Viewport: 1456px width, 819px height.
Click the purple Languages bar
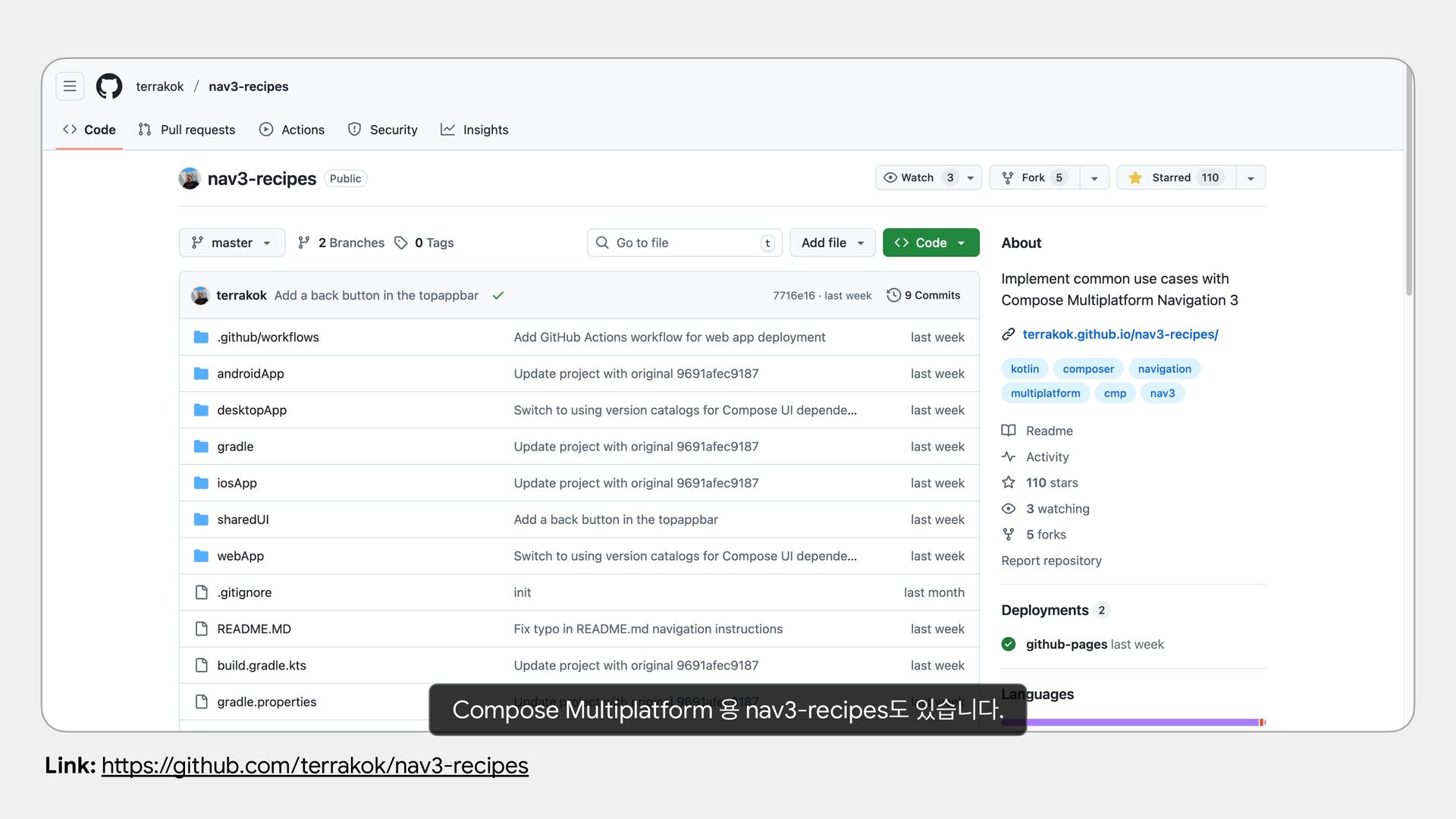1137,723
